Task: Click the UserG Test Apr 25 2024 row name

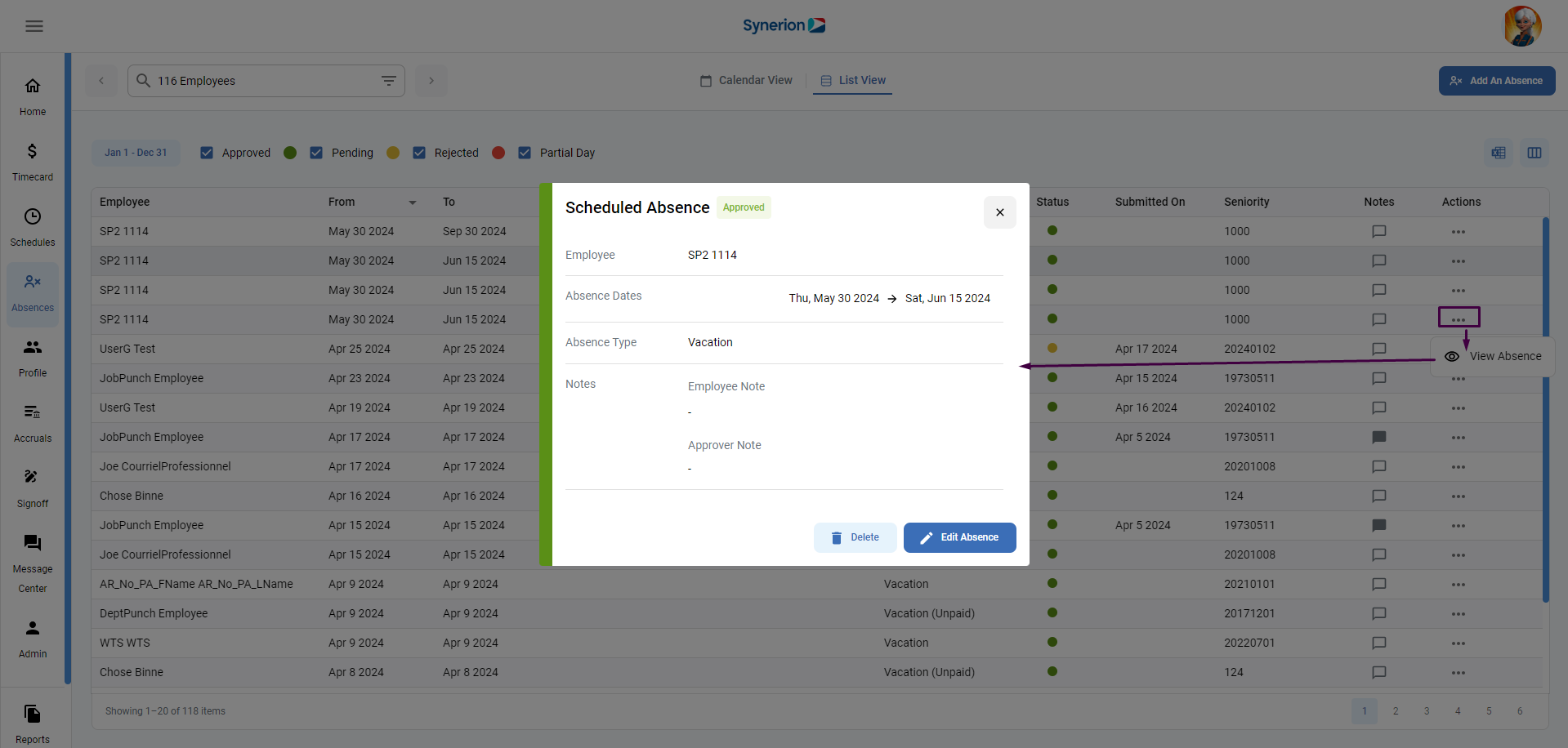Action: click(x=127, y=349)
